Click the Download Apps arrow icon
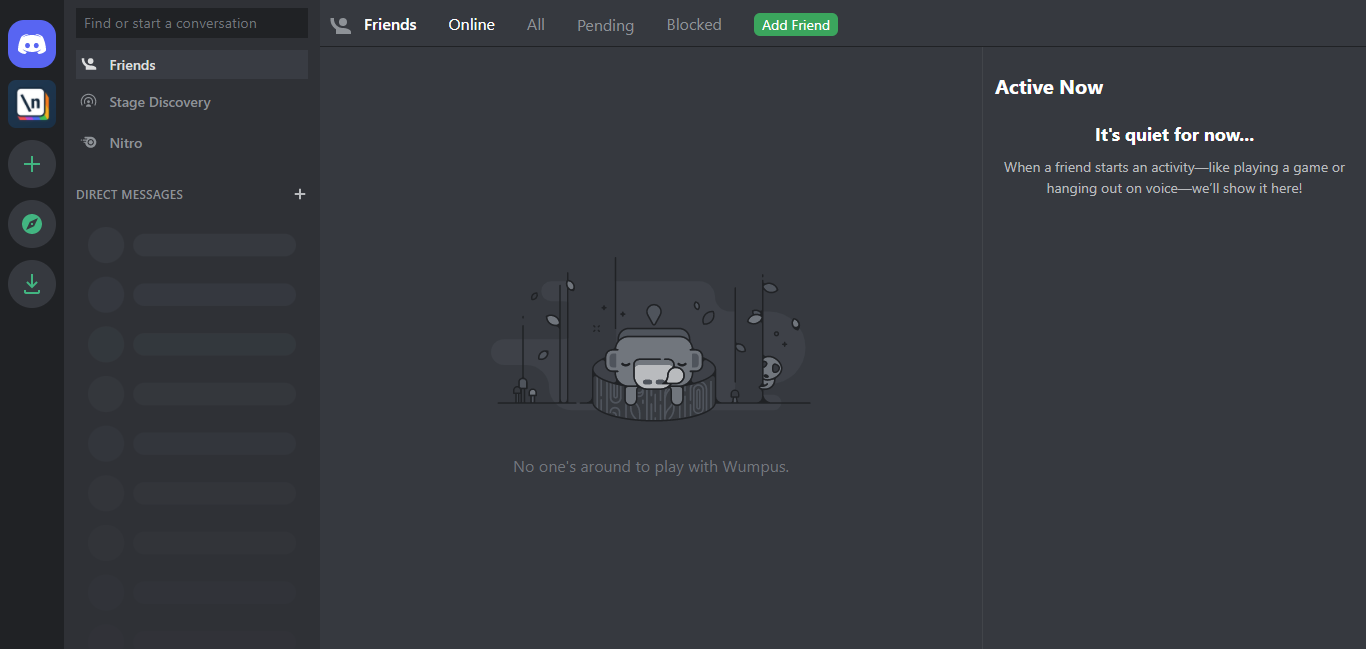 pos(32,284)
